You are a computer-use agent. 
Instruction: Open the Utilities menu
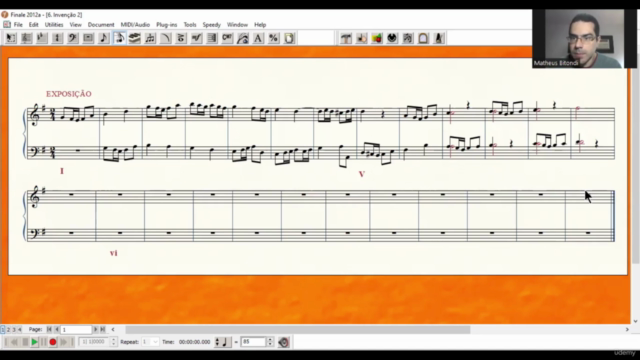[54, 24]
